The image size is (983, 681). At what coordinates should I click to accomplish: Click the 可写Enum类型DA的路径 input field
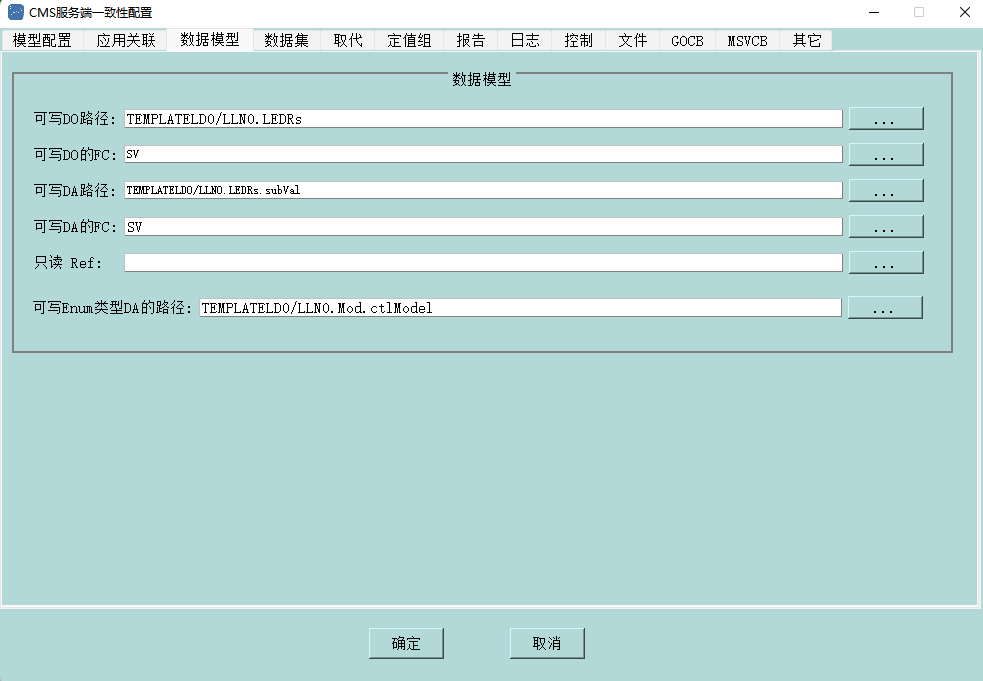pyautogui.click(x=520, y=308)
